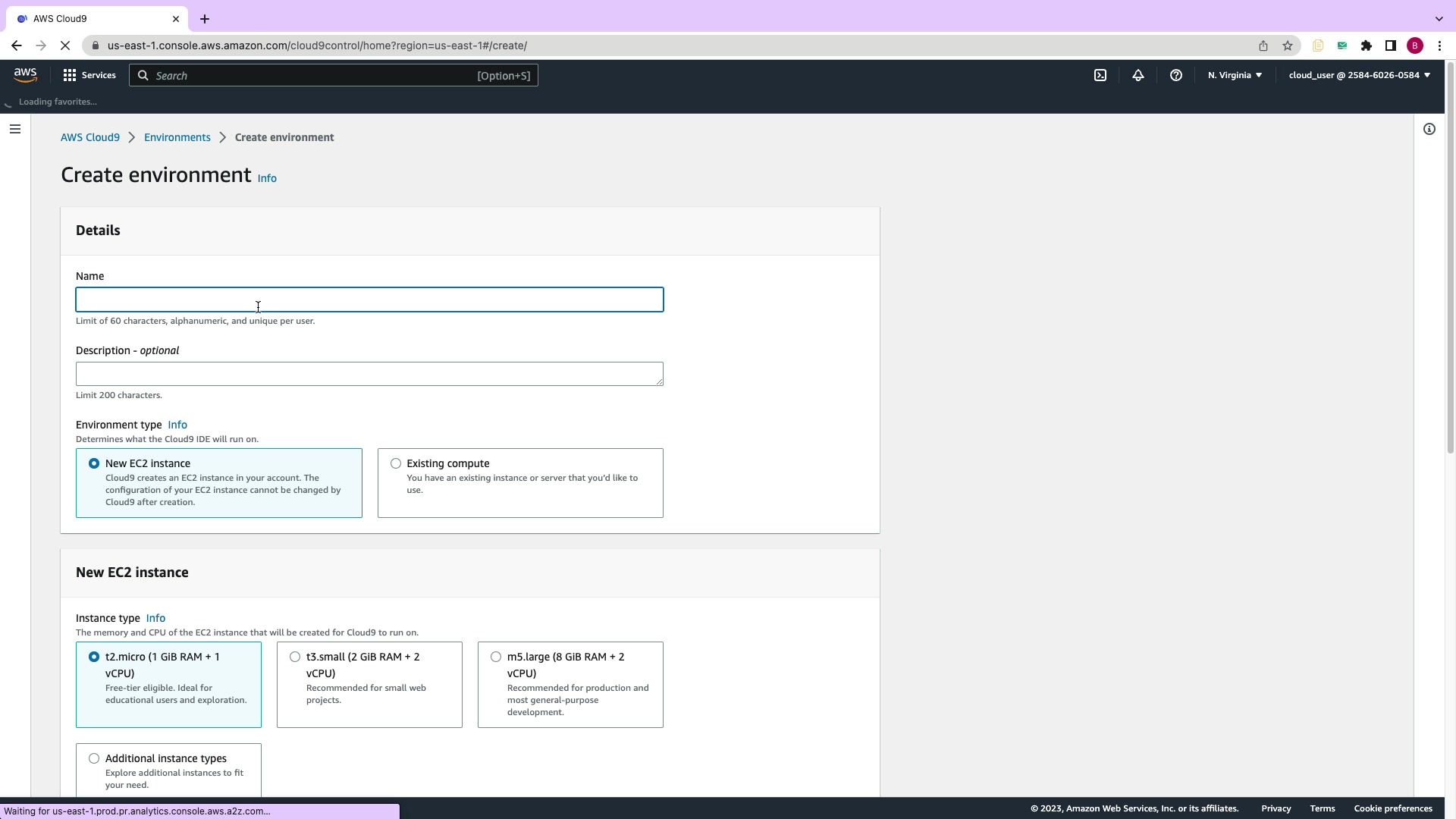Choose m5.large instance type

pos(496,657)
